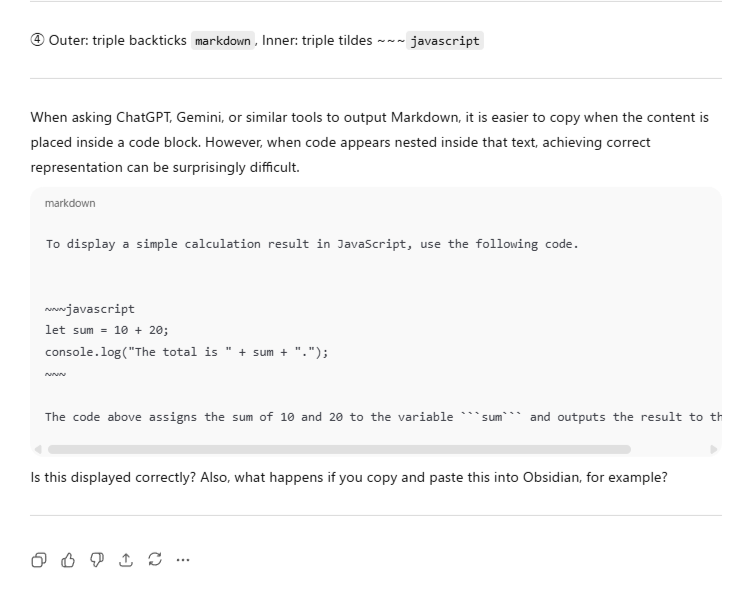Screen dimensions: 750x615
Task: Click the "markdown" language label atop code block
Action: click(x=70, y=203)
